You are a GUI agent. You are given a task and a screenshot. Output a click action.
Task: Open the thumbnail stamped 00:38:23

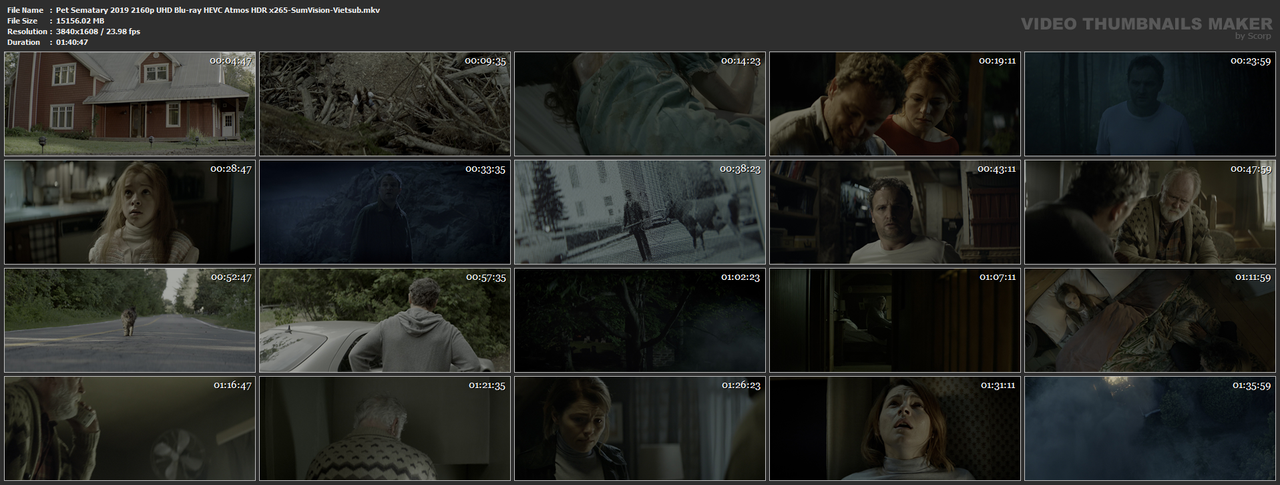640,212
